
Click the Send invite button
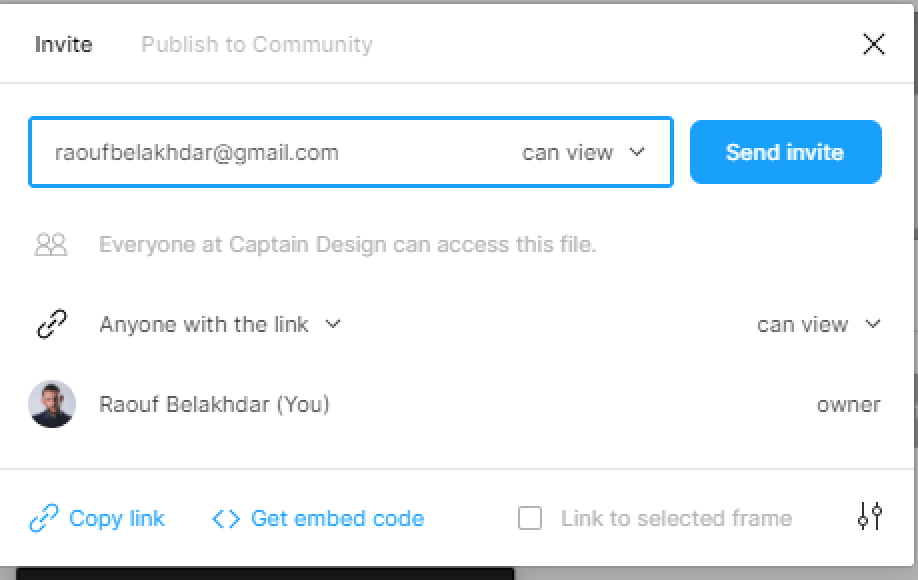(786, 152)
